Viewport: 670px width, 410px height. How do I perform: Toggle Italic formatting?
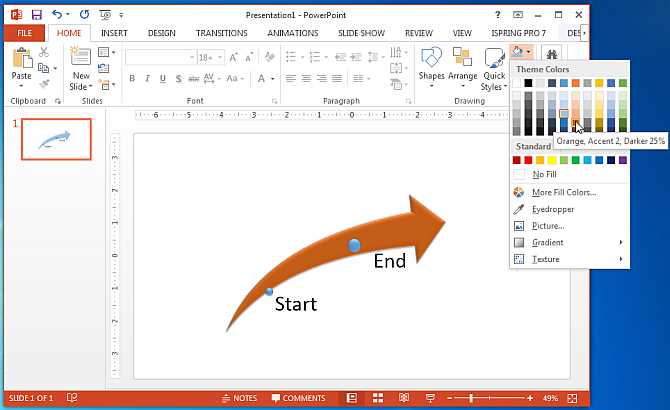point(147,79)
